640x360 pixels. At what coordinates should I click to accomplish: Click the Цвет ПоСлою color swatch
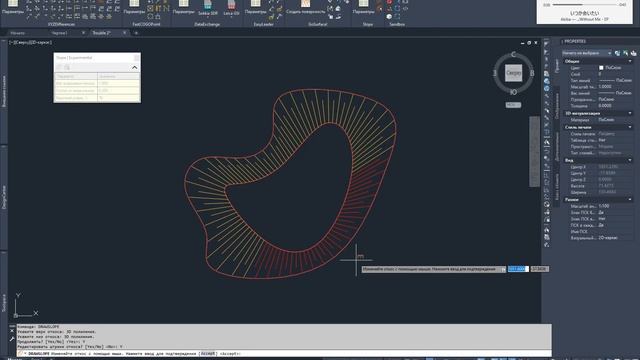(x=601, y=68)
